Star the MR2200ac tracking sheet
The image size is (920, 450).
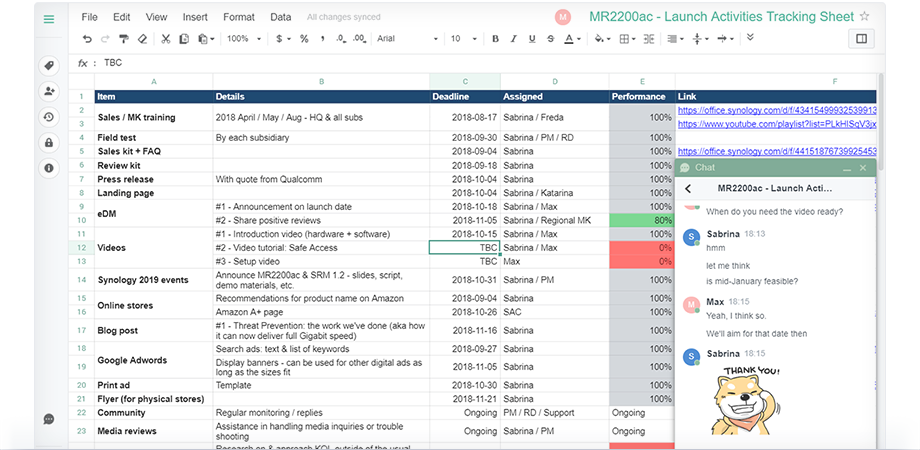pyautogui.click(x=864, y=16)
